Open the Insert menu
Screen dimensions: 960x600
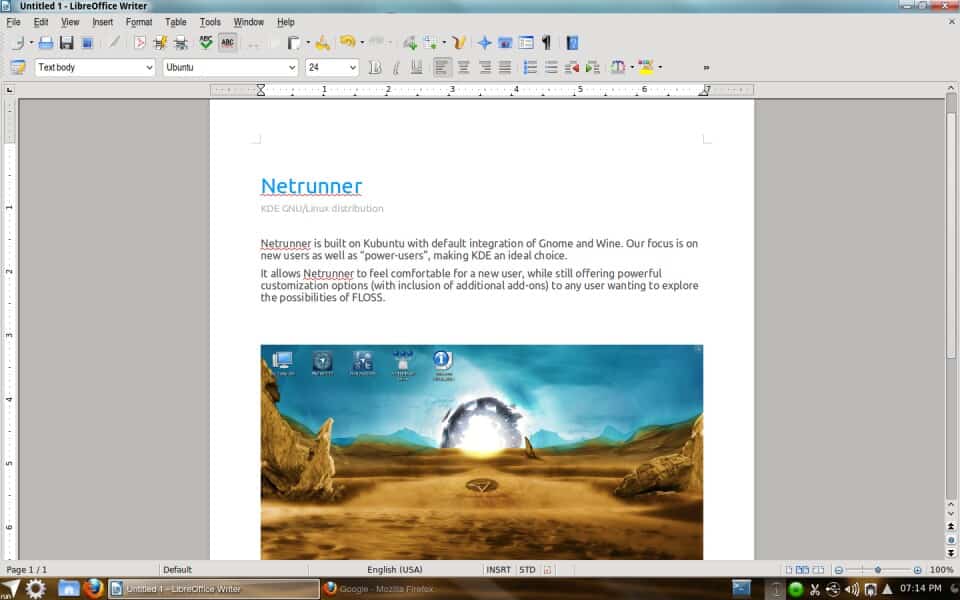[x=102, y=22]
